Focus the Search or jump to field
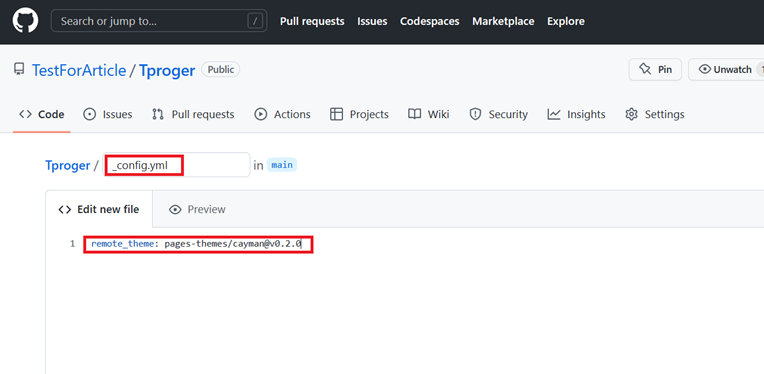Screen dimensions: 764x374 (159, 21)
